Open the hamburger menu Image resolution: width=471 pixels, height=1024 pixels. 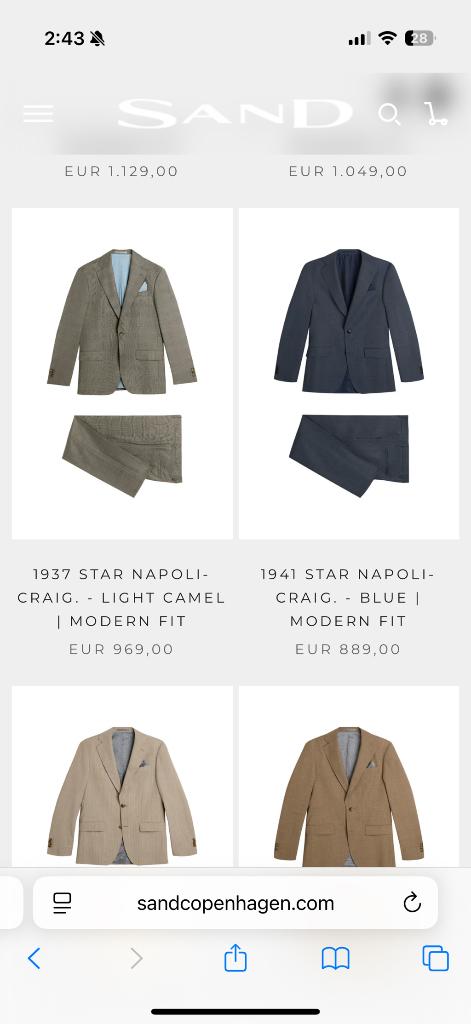coord(38,114)
